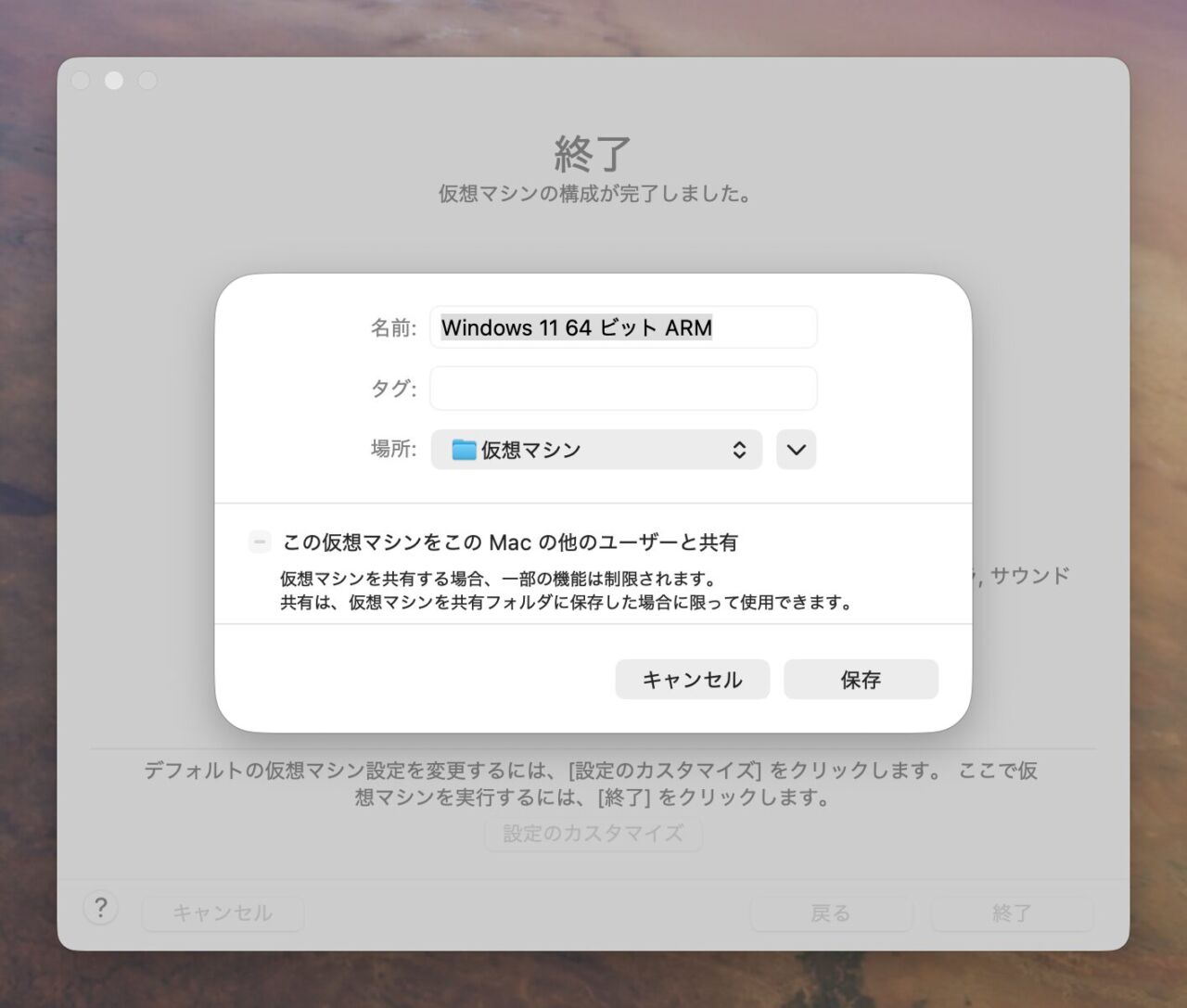Click the window zoom button
This screenshot has height=1008, width=1187.
click(147, 81)
